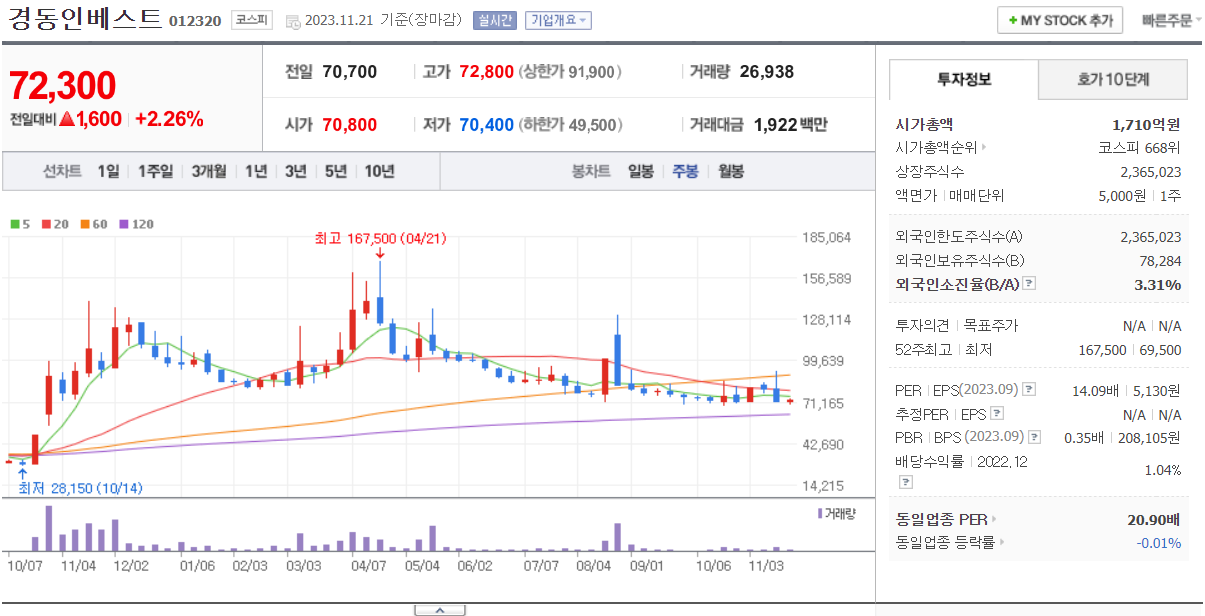
Task: Expand the 빠른주문 dropdown
Action: [1172, 20]
